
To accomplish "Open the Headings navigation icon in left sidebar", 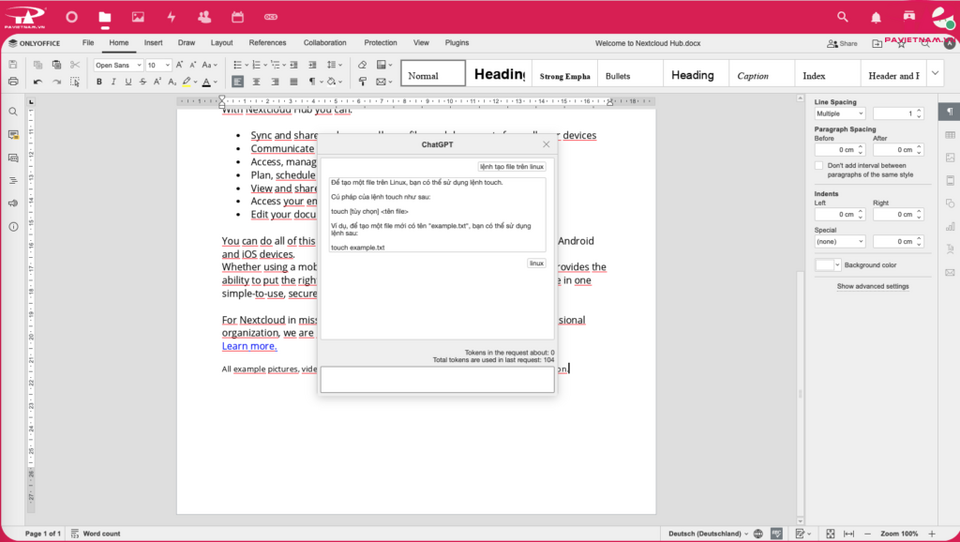I will (x=13, y=181).
